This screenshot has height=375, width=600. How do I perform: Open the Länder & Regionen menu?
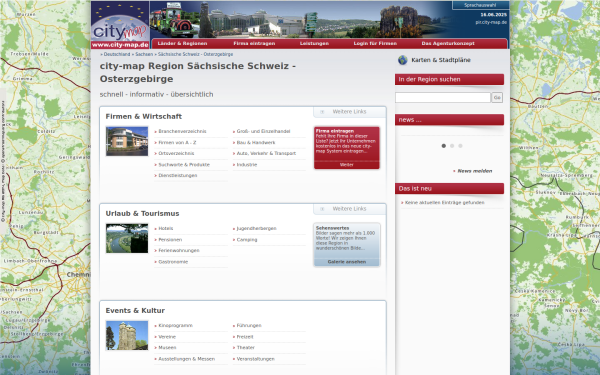[182, 44]
